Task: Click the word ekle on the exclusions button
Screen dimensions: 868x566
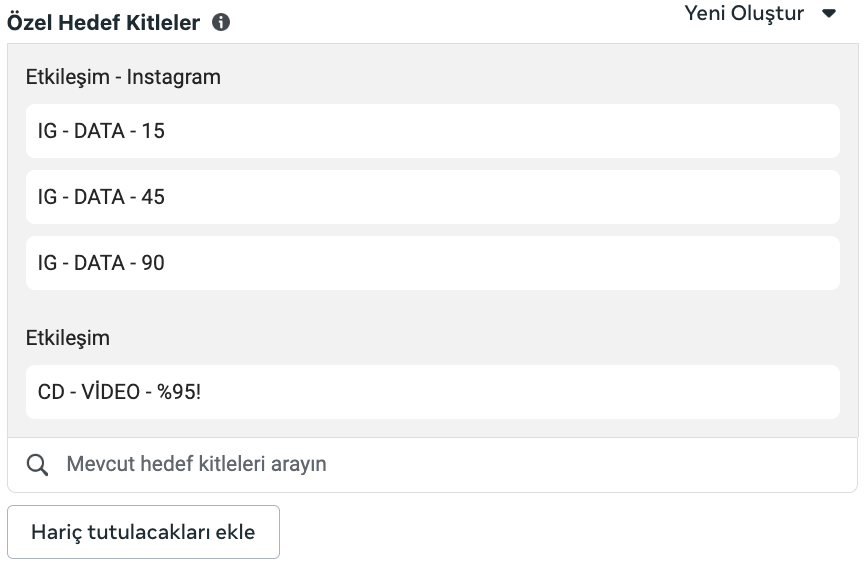Action: click(x=235, y=532)
